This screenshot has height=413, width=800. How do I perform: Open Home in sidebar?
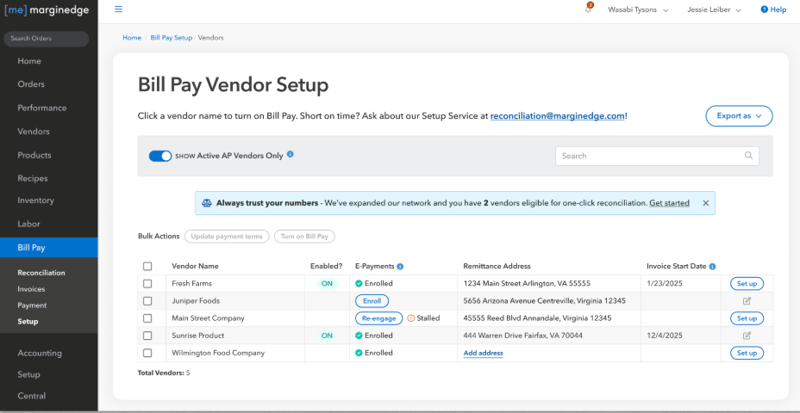pyautogui.click(x=29, y=61)
